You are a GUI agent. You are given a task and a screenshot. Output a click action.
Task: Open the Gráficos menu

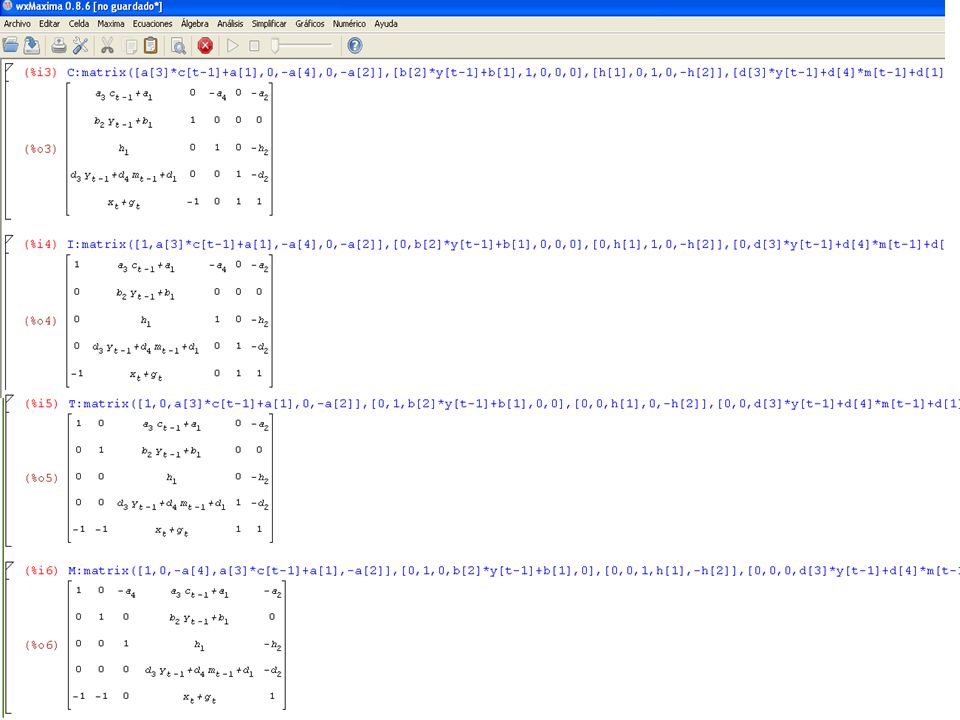click(x=310, y=24)
